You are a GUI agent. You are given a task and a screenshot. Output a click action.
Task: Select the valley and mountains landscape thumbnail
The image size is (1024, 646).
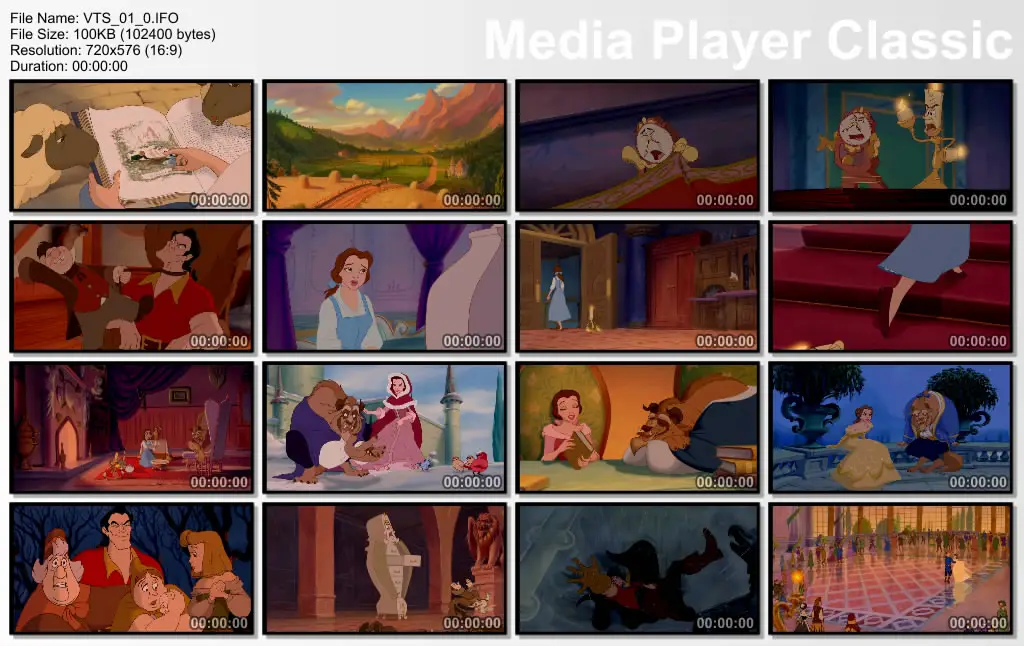[385, 146]
